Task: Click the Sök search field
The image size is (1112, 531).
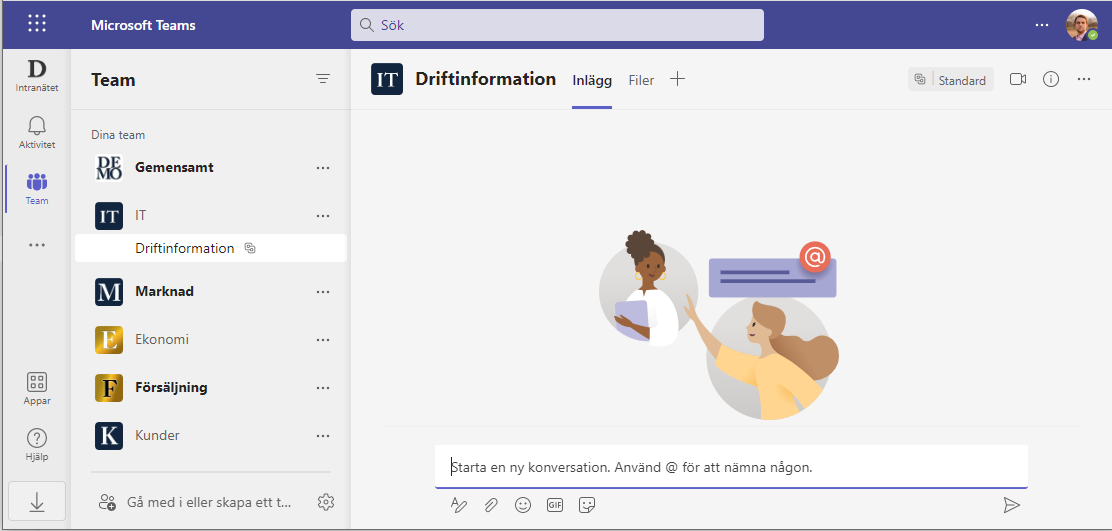Action: click(x=557, y=25)
